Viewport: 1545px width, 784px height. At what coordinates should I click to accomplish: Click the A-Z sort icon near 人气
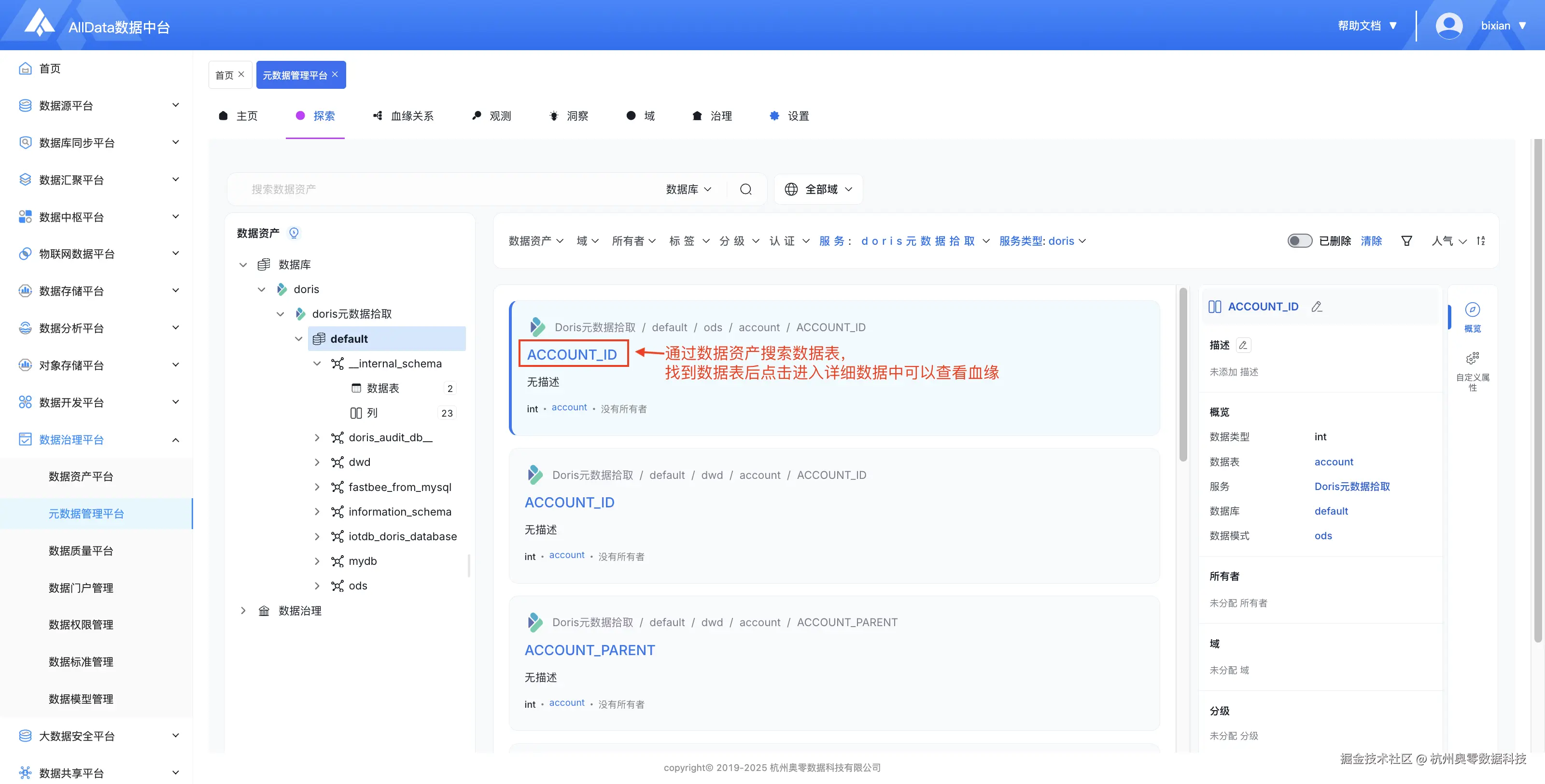point(1481,240)
